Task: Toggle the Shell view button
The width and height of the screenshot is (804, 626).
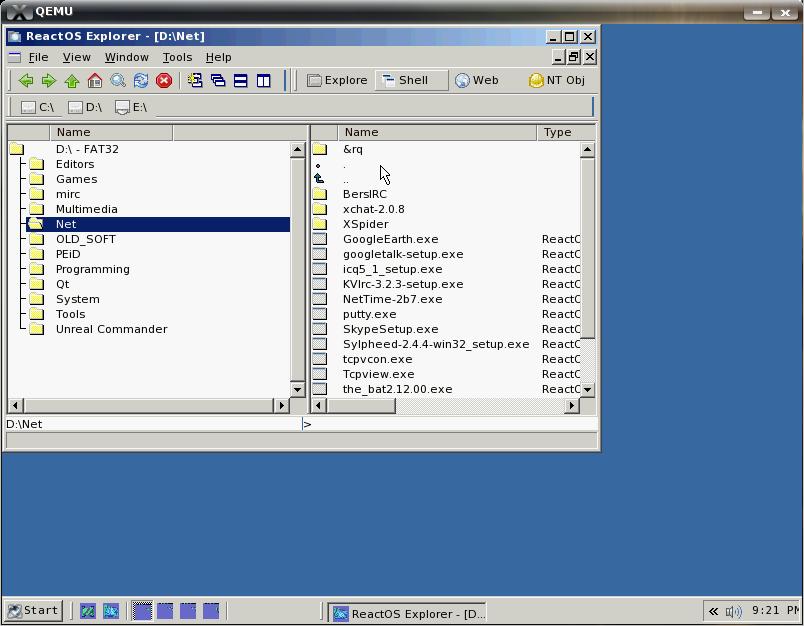Action: pyautogui.click(x=411, y=81)
